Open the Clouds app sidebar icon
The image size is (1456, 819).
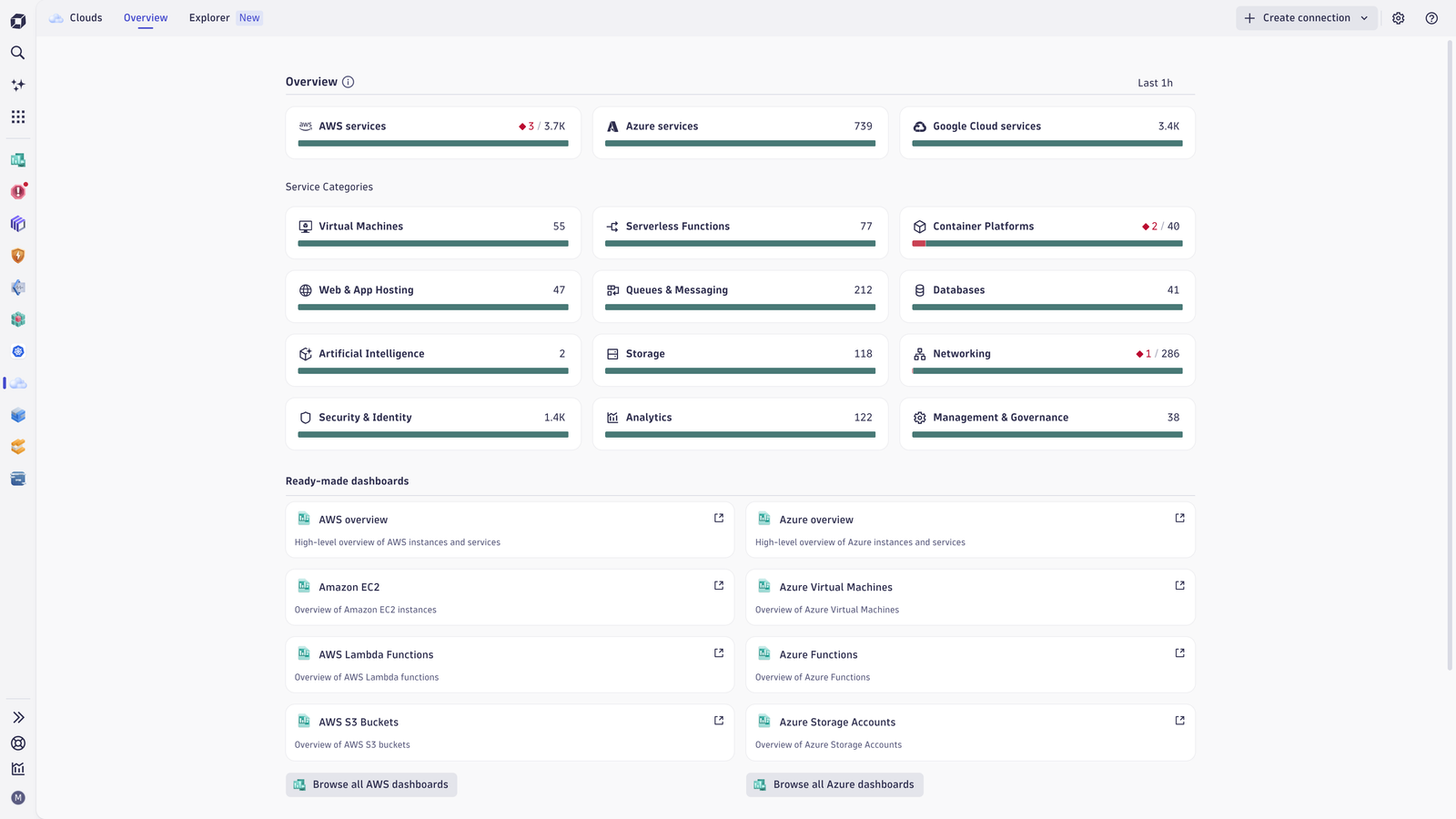tap(18, 383)
